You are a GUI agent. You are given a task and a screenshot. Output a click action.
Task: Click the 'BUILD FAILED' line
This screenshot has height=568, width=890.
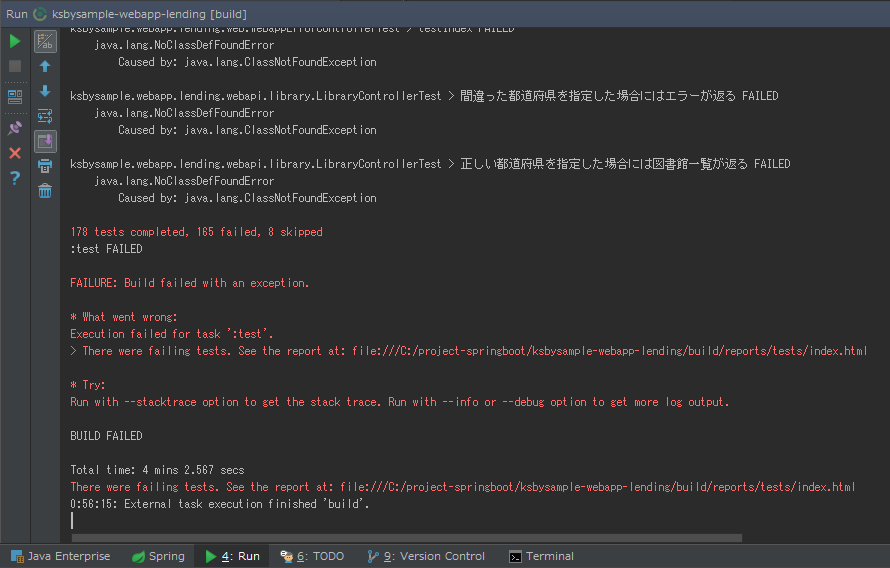(106, 436)
